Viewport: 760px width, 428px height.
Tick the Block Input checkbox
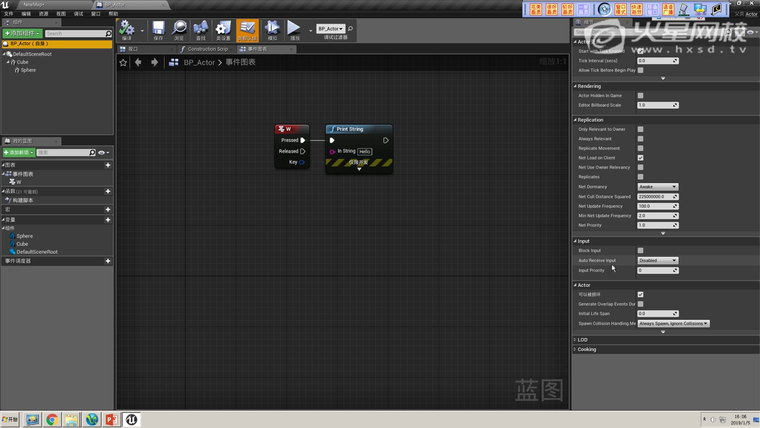tap(640, 250)
